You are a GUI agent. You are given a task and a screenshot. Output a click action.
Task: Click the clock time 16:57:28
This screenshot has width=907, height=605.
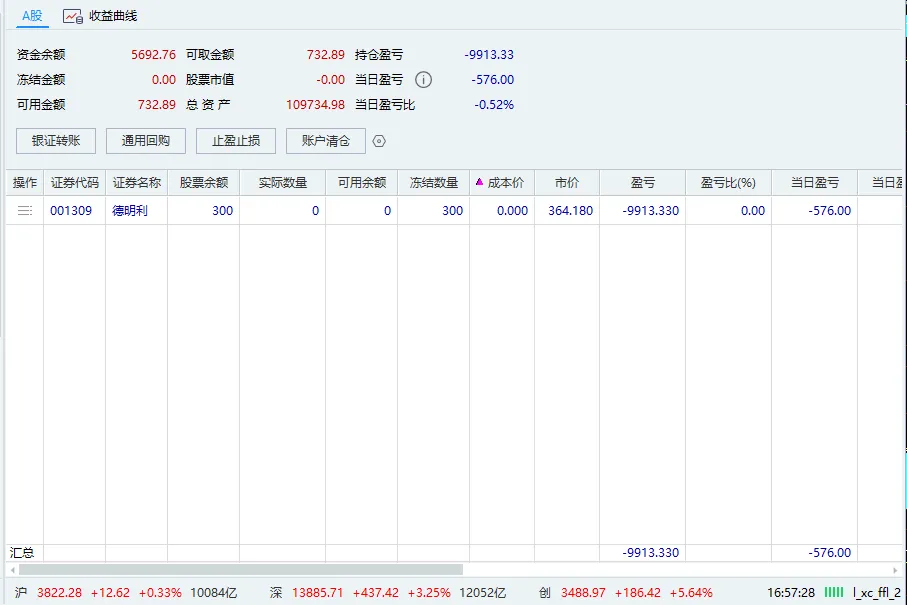(x=791, y=593)
